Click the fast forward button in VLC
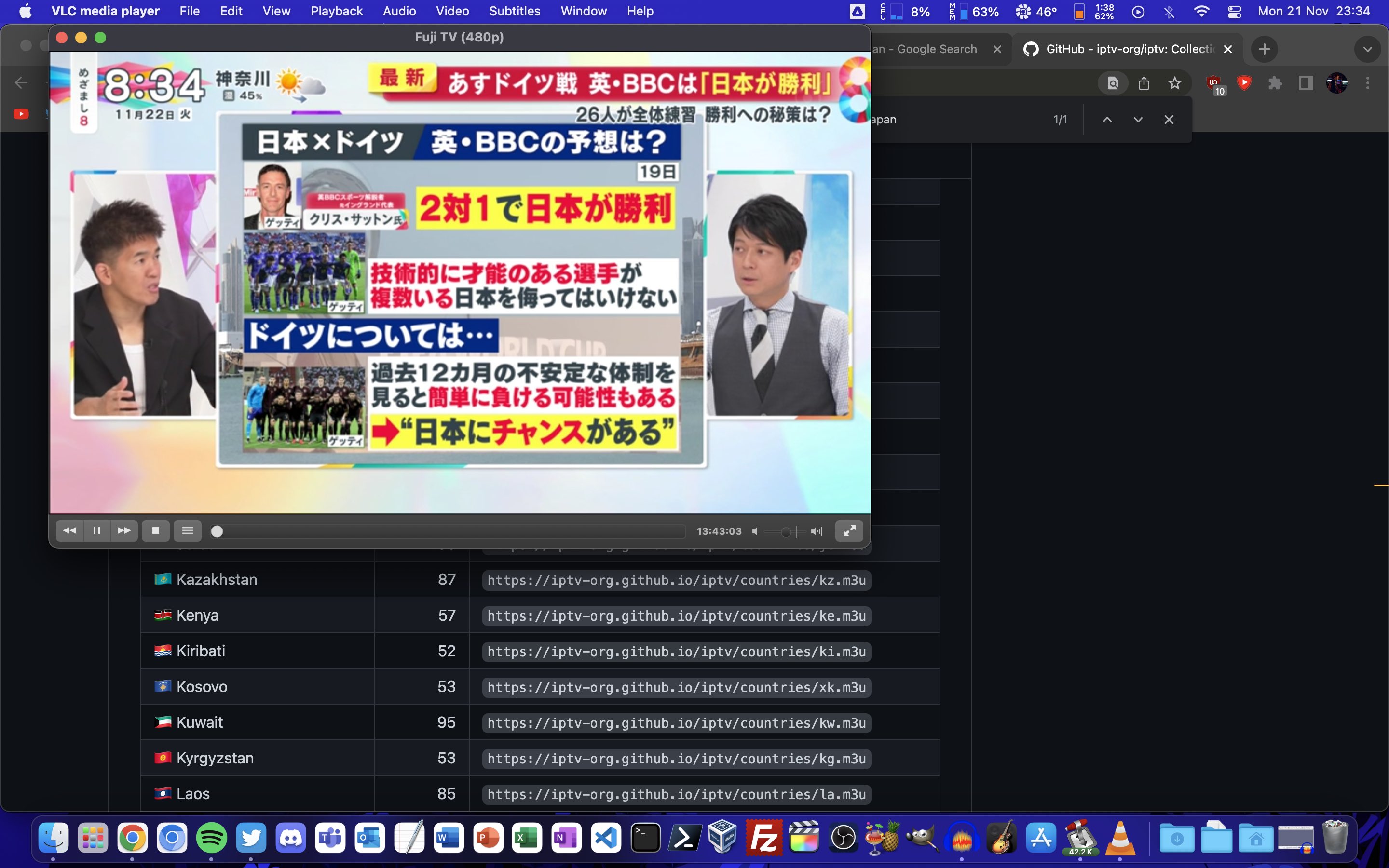1389x868 pixels. (x=123, y=530)
